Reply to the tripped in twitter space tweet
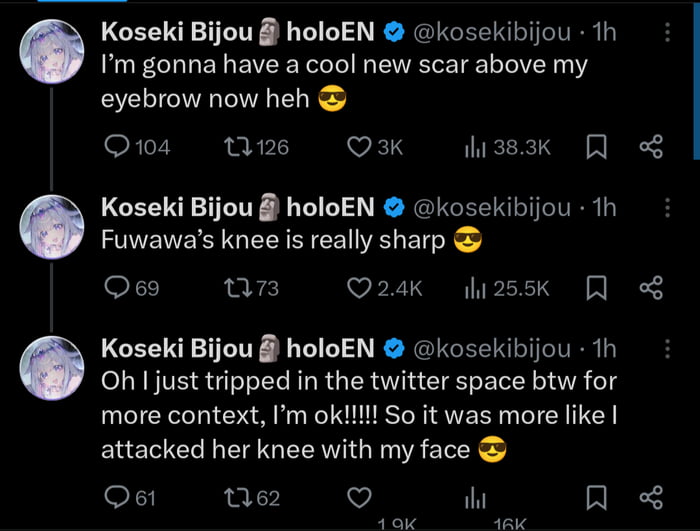The height and width of the screenshot is (531, 700). point(116,497)
